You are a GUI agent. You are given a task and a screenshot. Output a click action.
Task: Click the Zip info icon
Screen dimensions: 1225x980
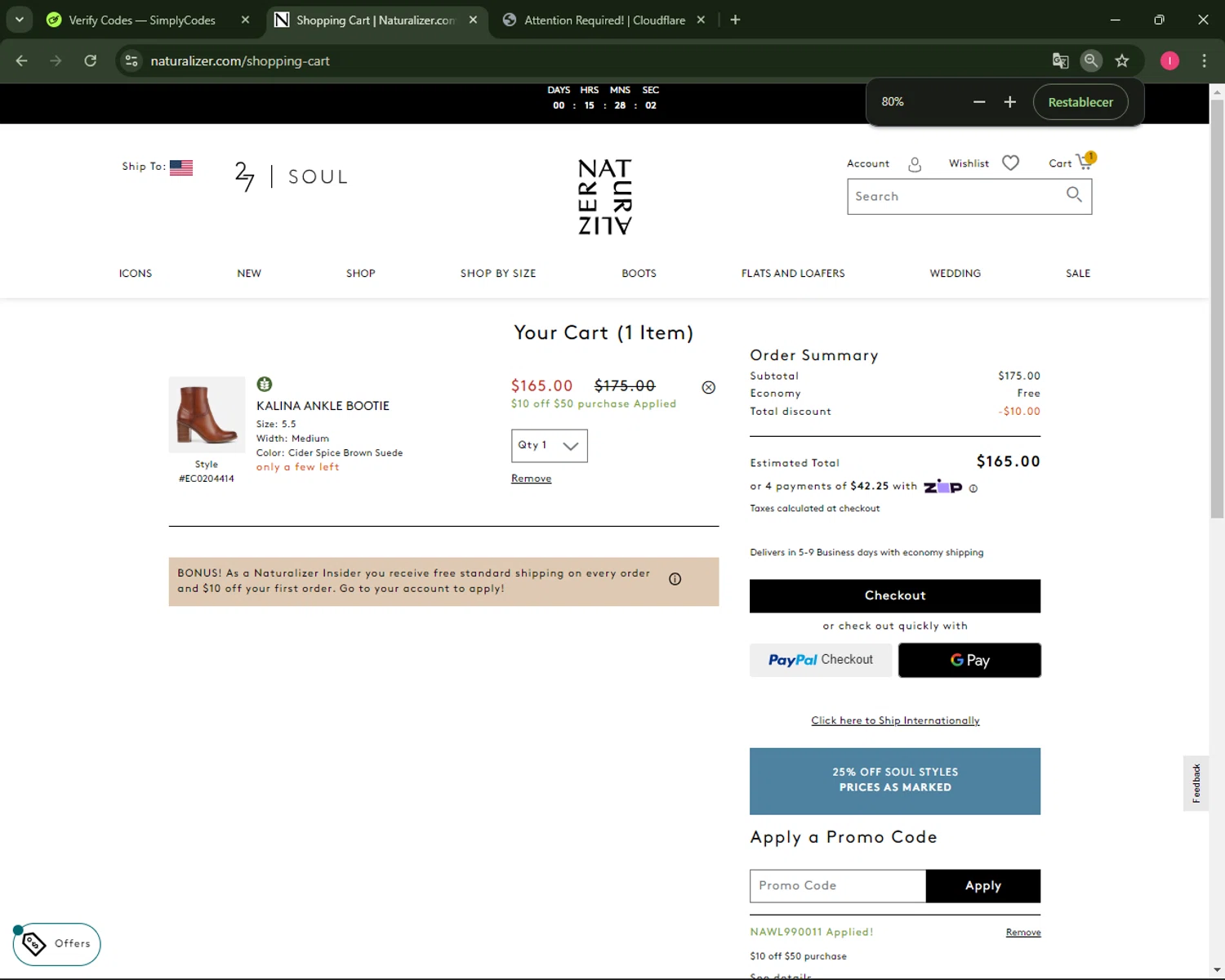[973, 488]
